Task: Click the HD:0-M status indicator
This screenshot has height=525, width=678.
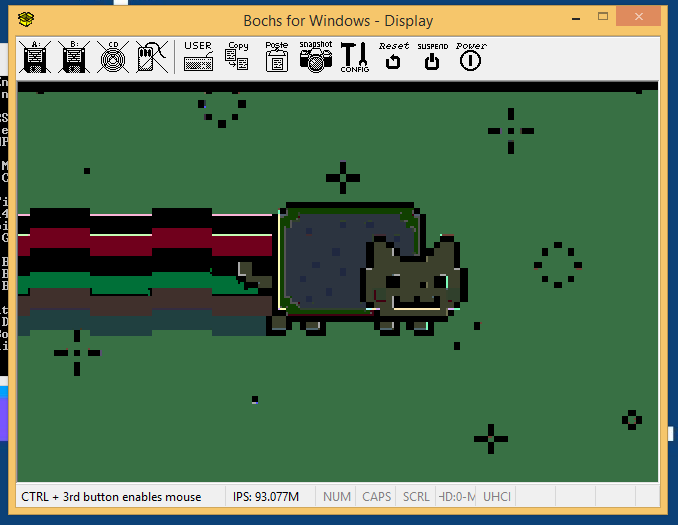Action: 456,496
